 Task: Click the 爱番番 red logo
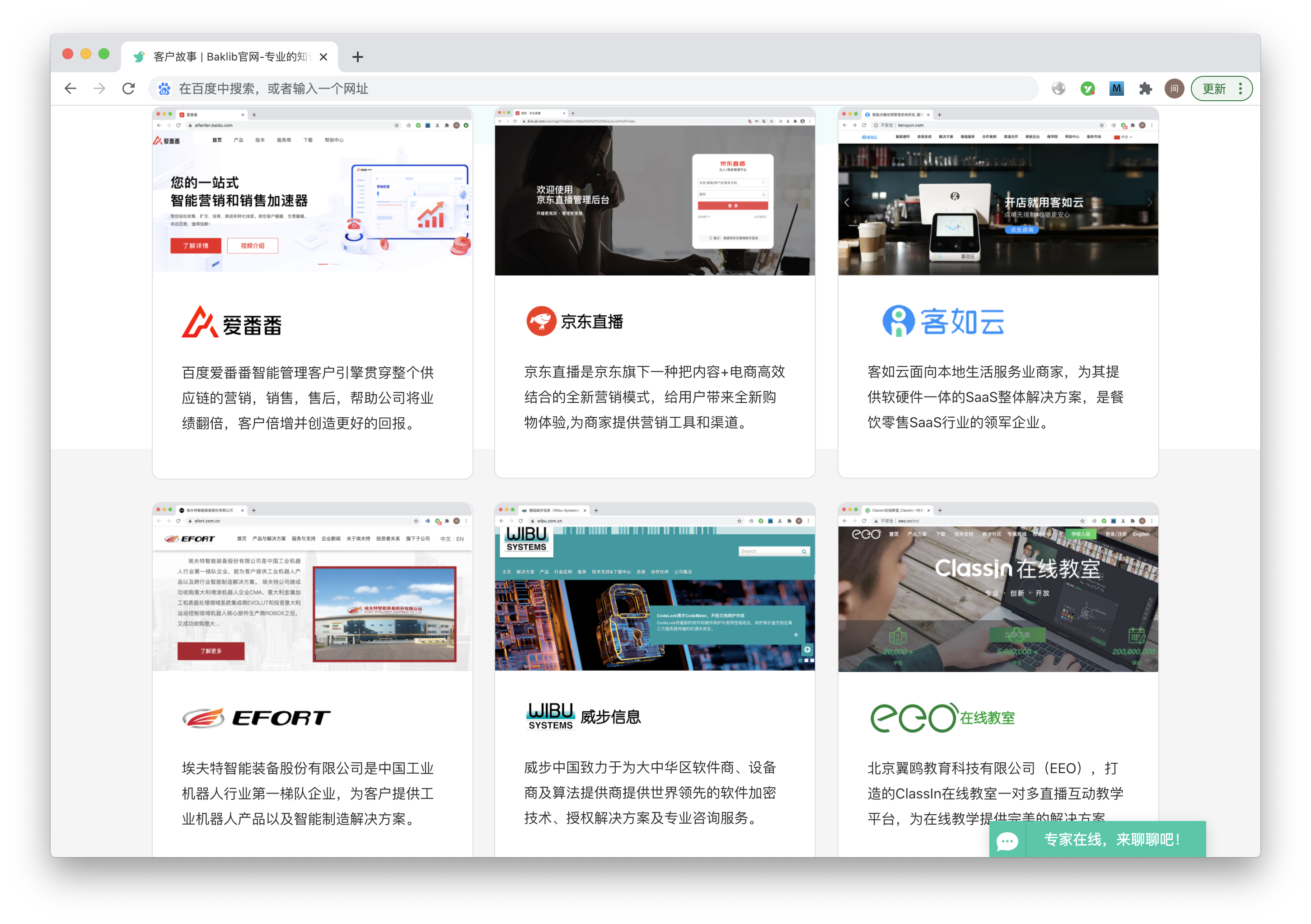click(232, 322)
